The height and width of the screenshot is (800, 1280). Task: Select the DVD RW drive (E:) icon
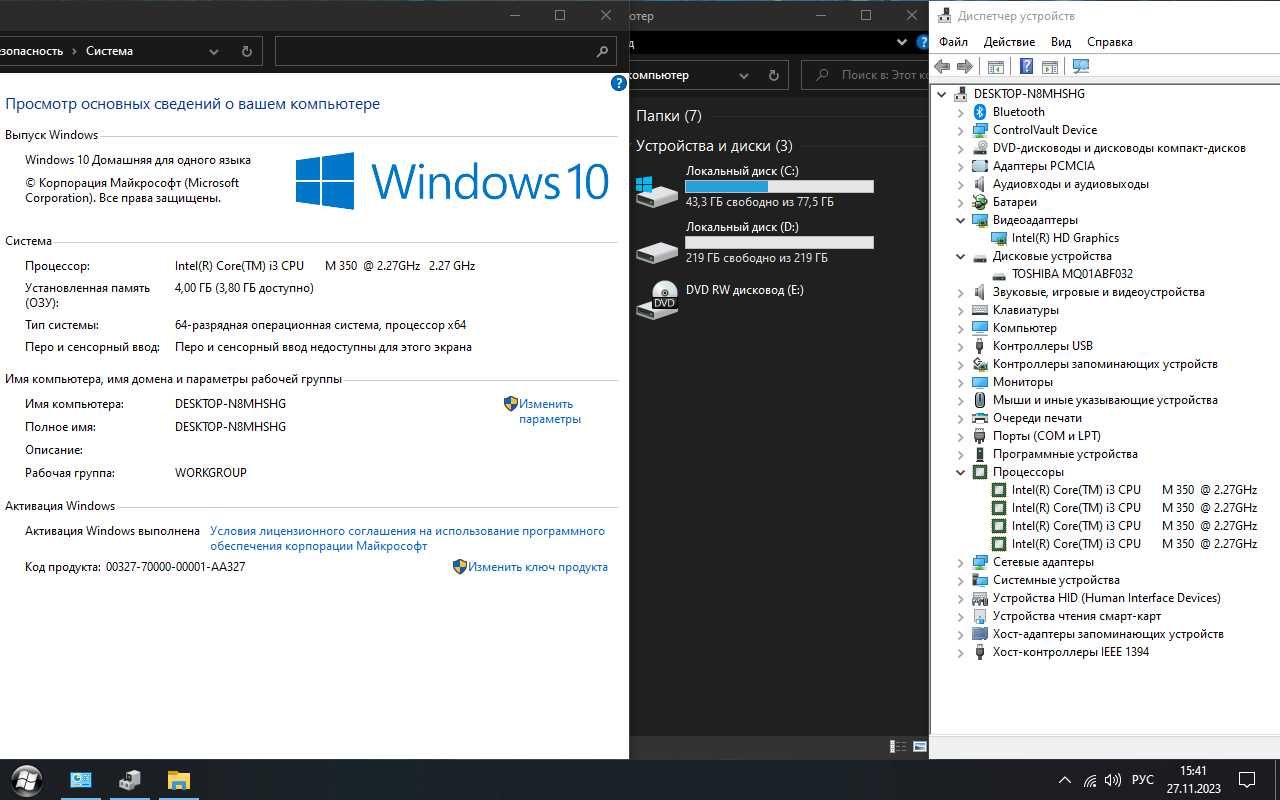pos(656,299)
